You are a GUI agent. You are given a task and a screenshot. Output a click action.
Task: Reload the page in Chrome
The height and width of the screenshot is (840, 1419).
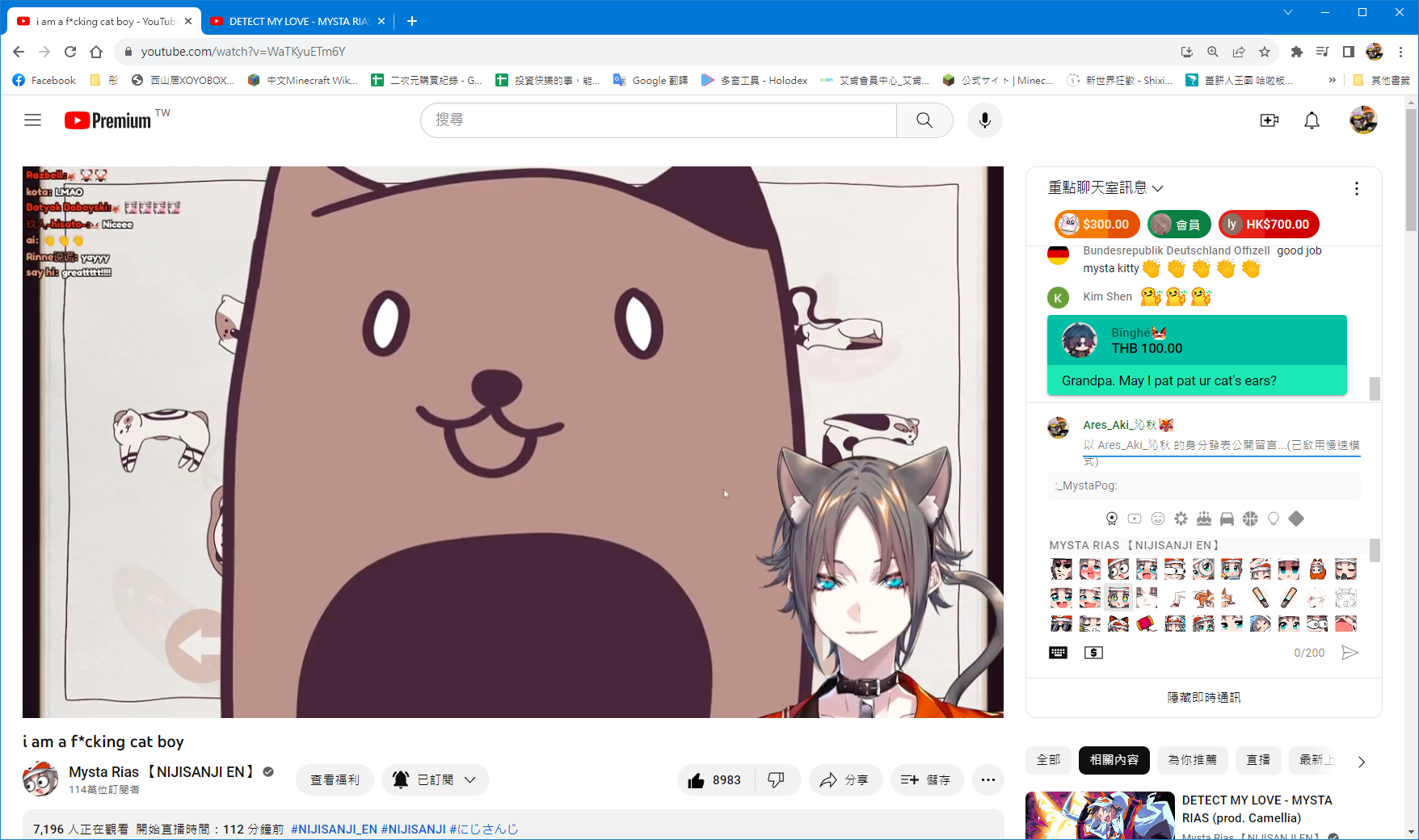[70, 52]
